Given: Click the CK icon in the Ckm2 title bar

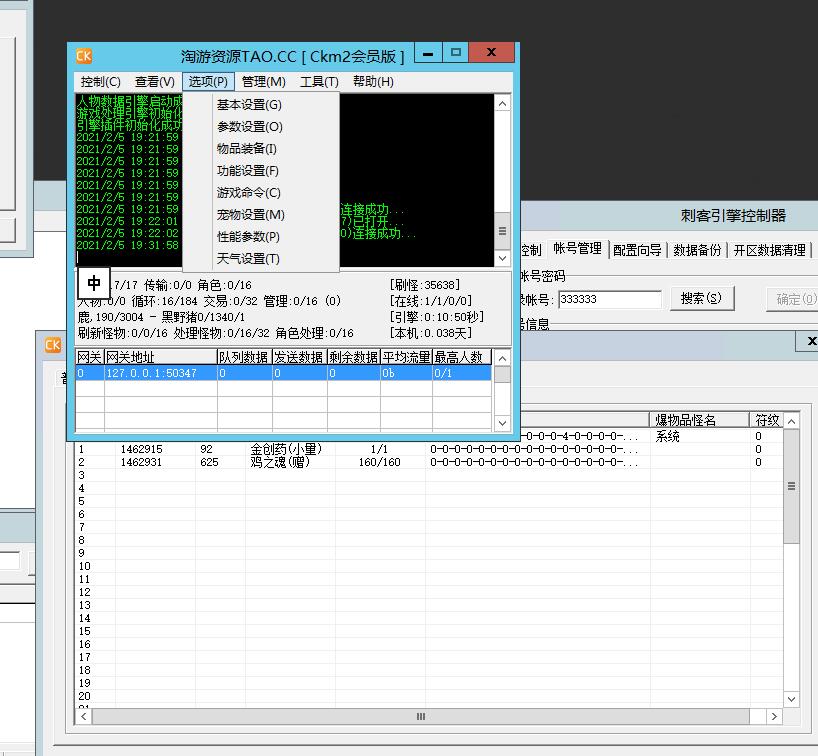Looking at the screenshot, I should tap(84, 55).
